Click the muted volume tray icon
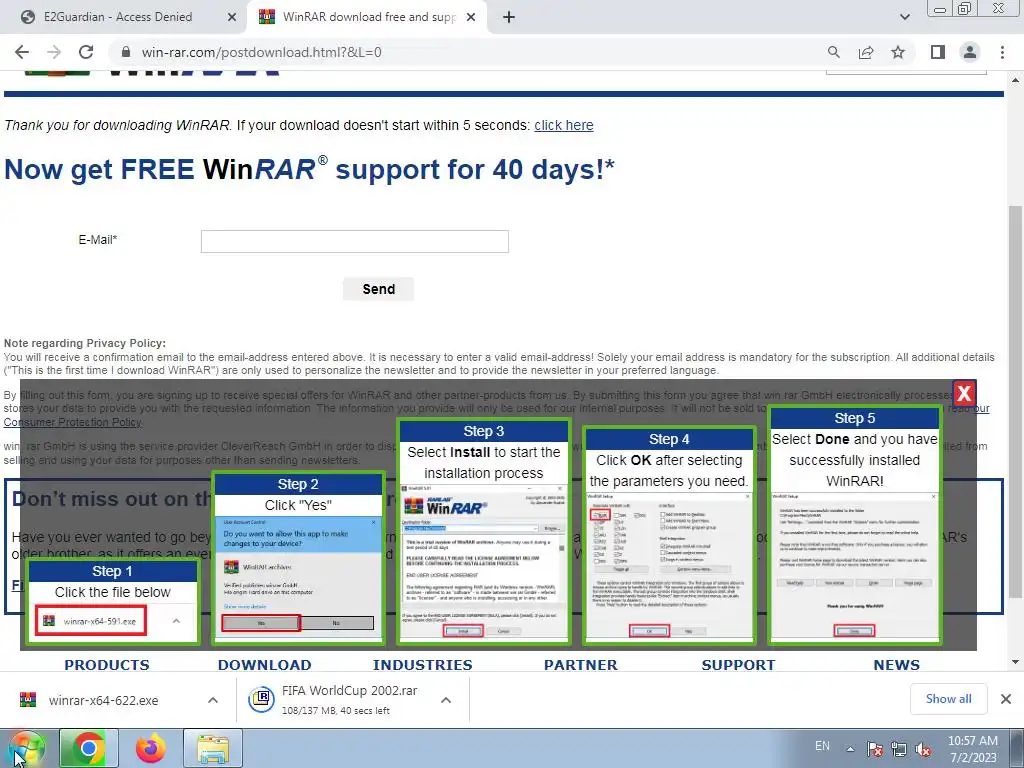The width and height of the screenshot is (1024, 768). pos(923,749)
